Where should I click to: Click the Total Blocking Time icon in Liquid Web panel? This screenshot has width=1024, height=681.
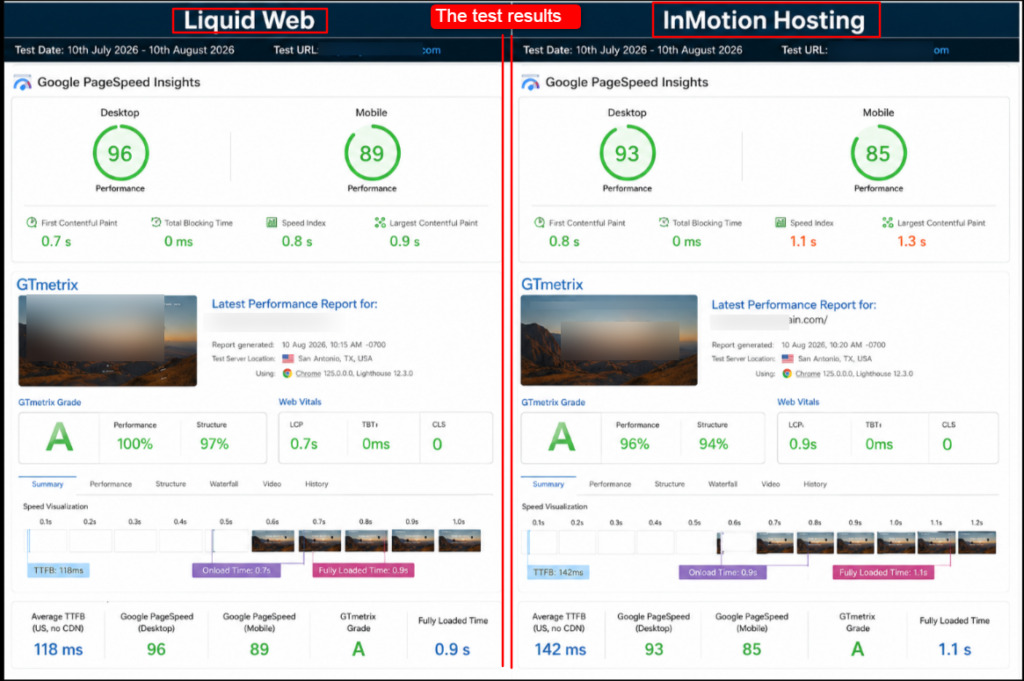(155, 223)
